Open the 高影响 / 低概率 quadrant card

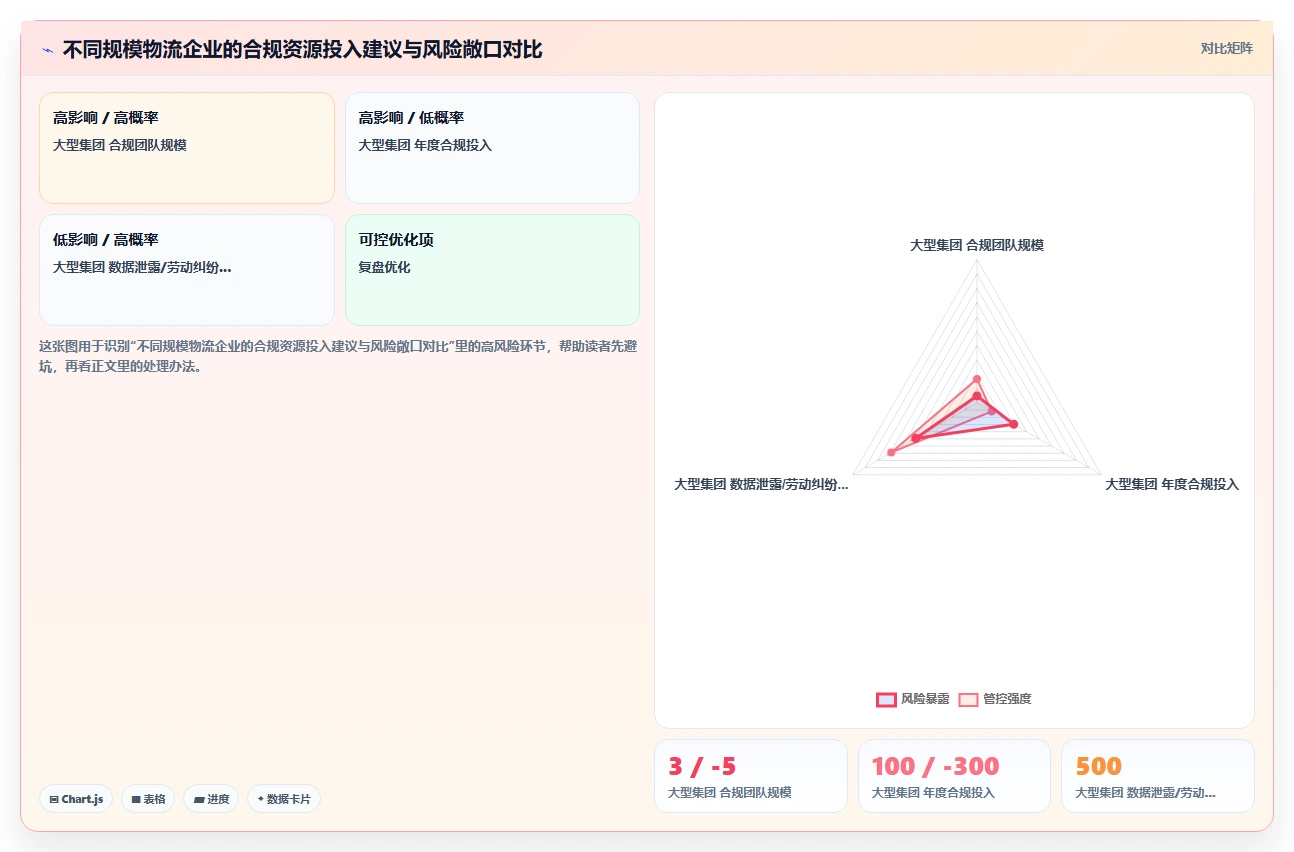(x=492, y=148)
